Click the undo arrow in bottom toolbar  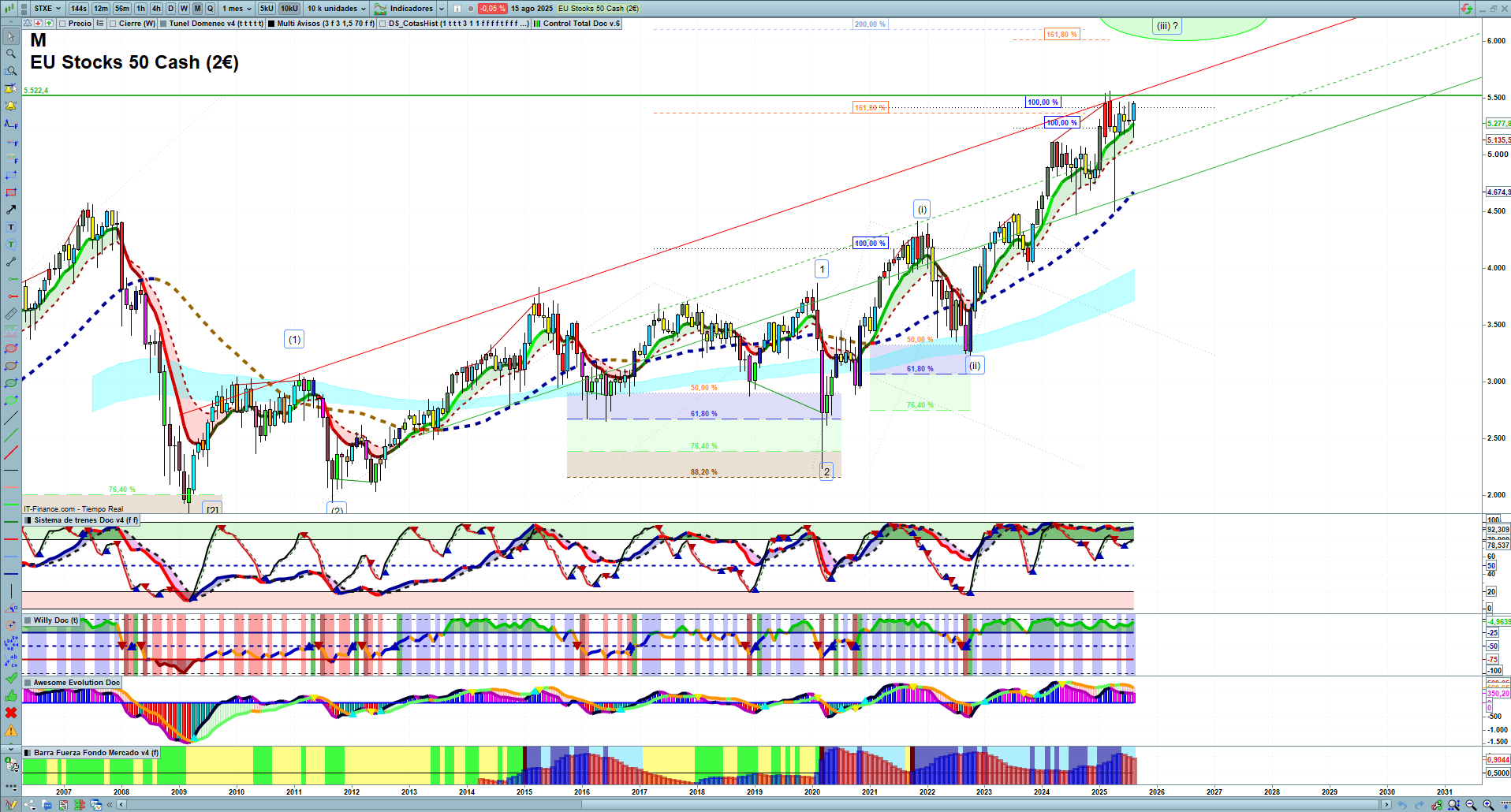click(x=1402, y=805)
